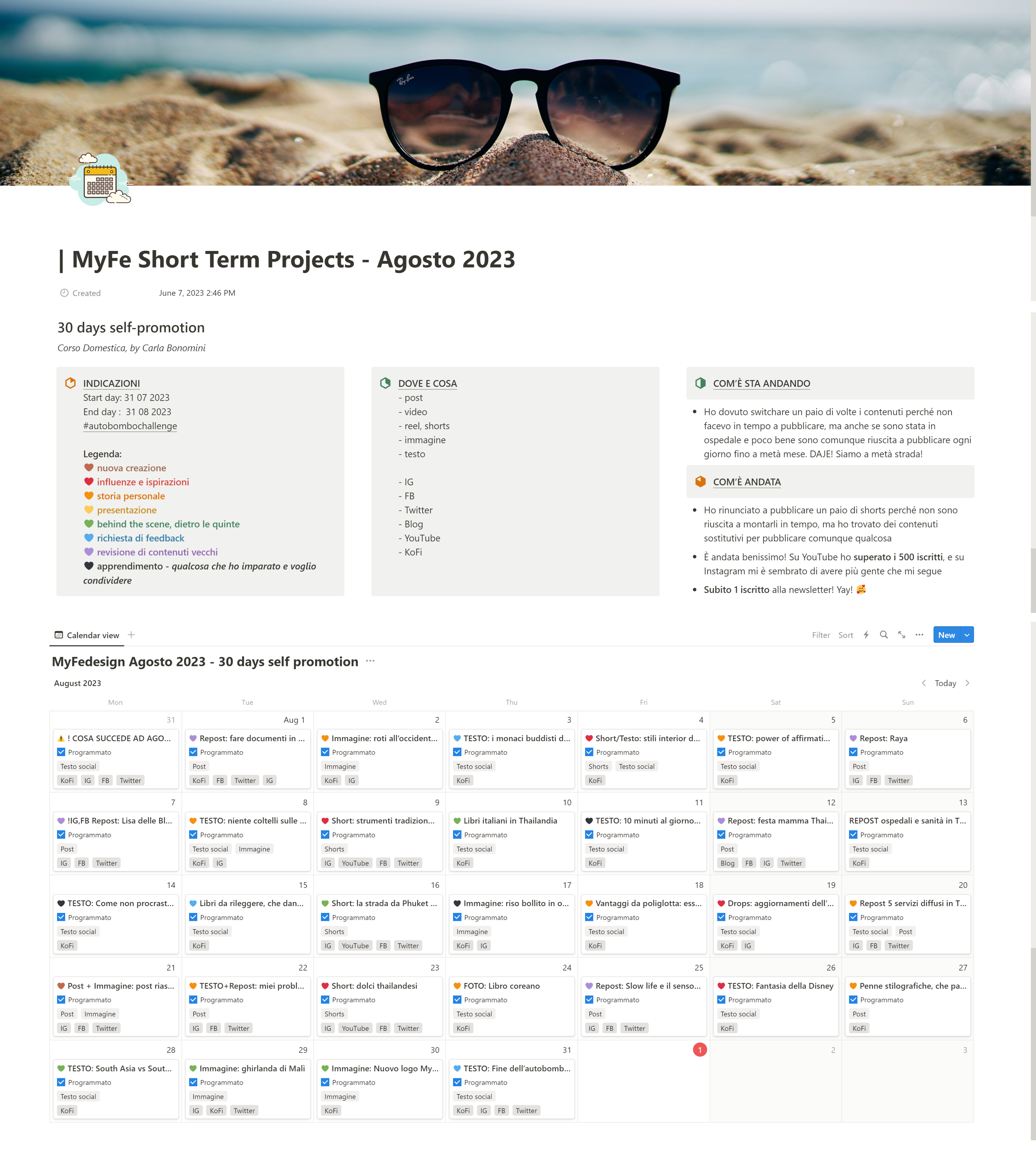Add a new view with the plus icon
The height and width of the screenshot is (1150, 1036).
[131, 634]
